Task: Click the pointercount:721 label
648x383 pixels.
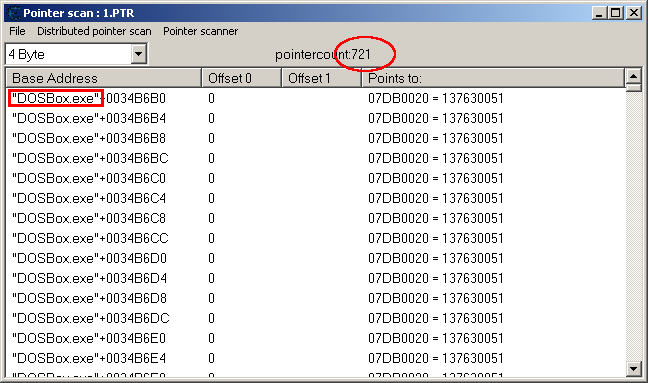Action: (x=323, y=55)
